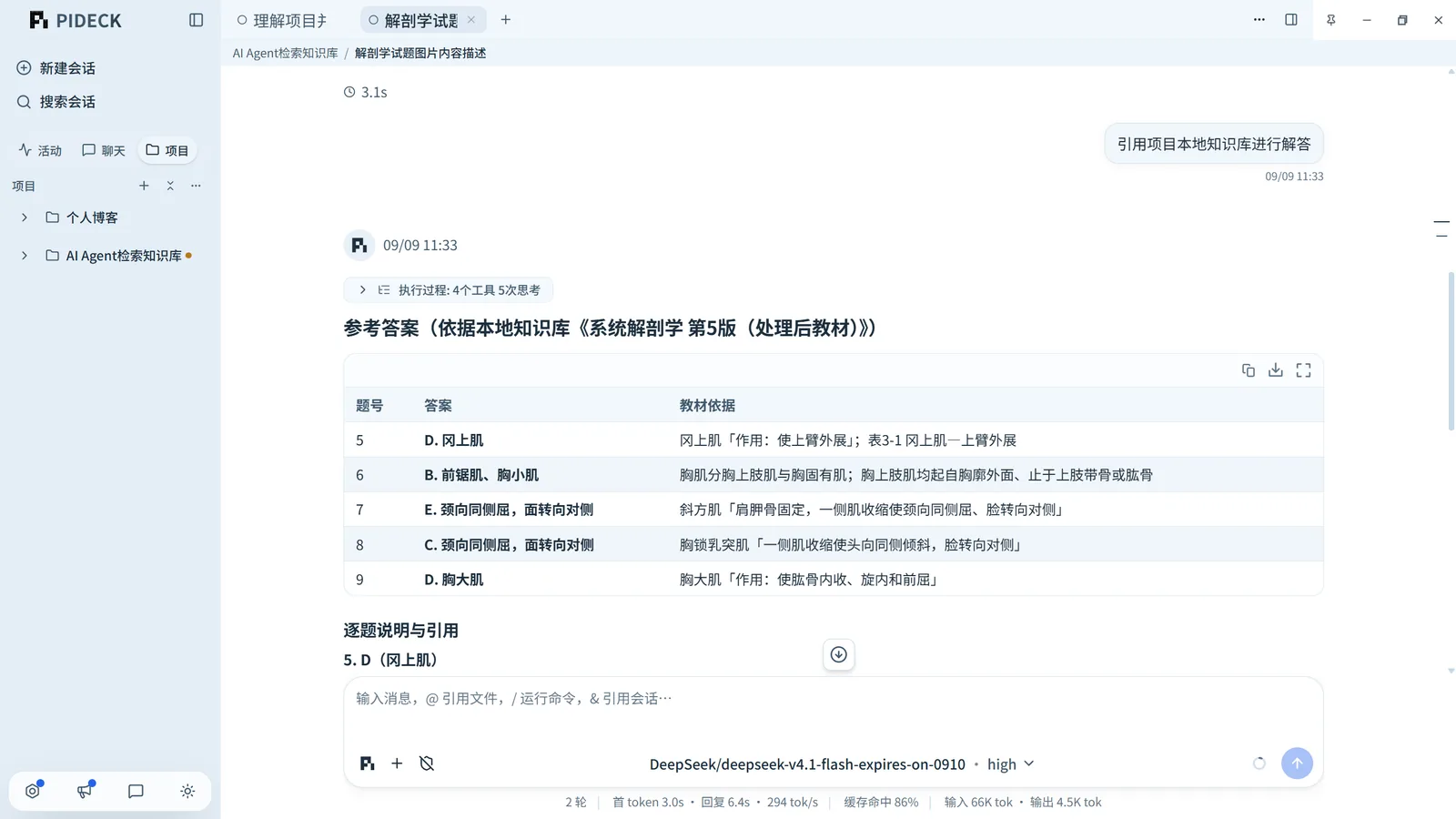Click AI Agent检索知识库 breadcrumb link
Screen dimensions: 1456x819
(285, 53)
